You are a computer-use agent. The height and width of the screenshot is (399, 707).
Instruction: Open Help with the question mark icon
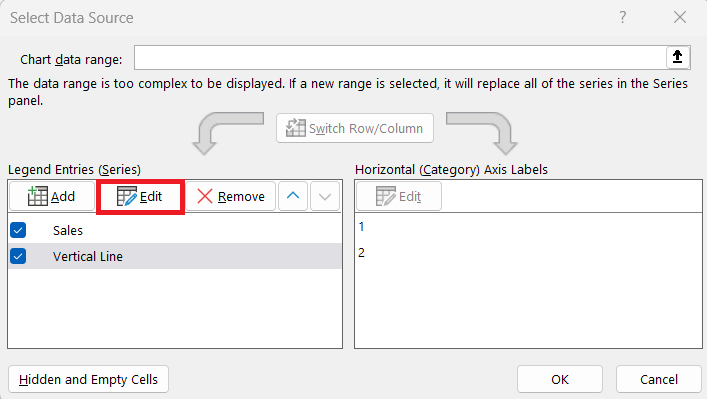click(x=622, y=18)
